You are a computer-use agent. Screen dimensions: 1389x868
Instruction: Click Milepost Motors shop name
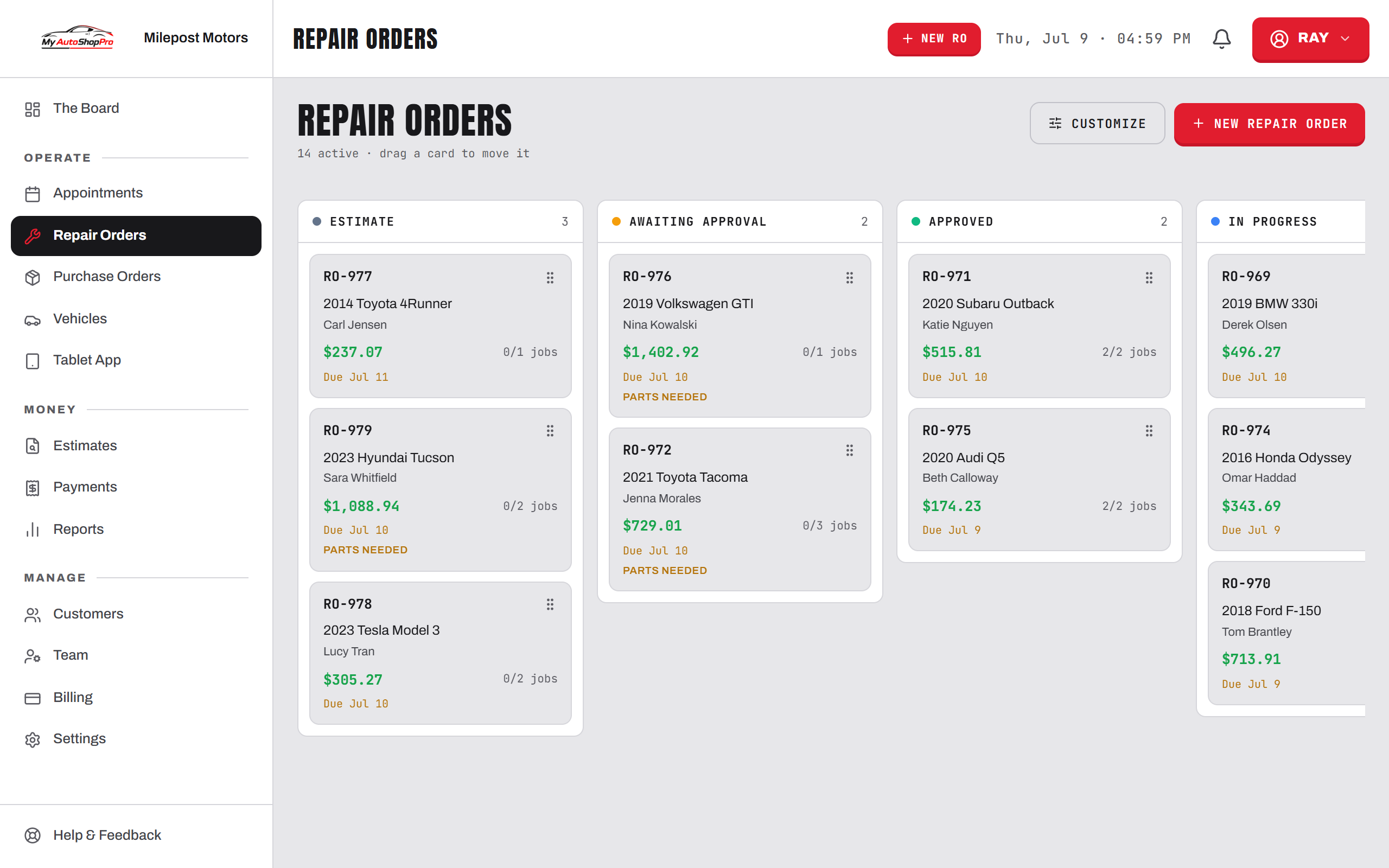click(196, 38)
